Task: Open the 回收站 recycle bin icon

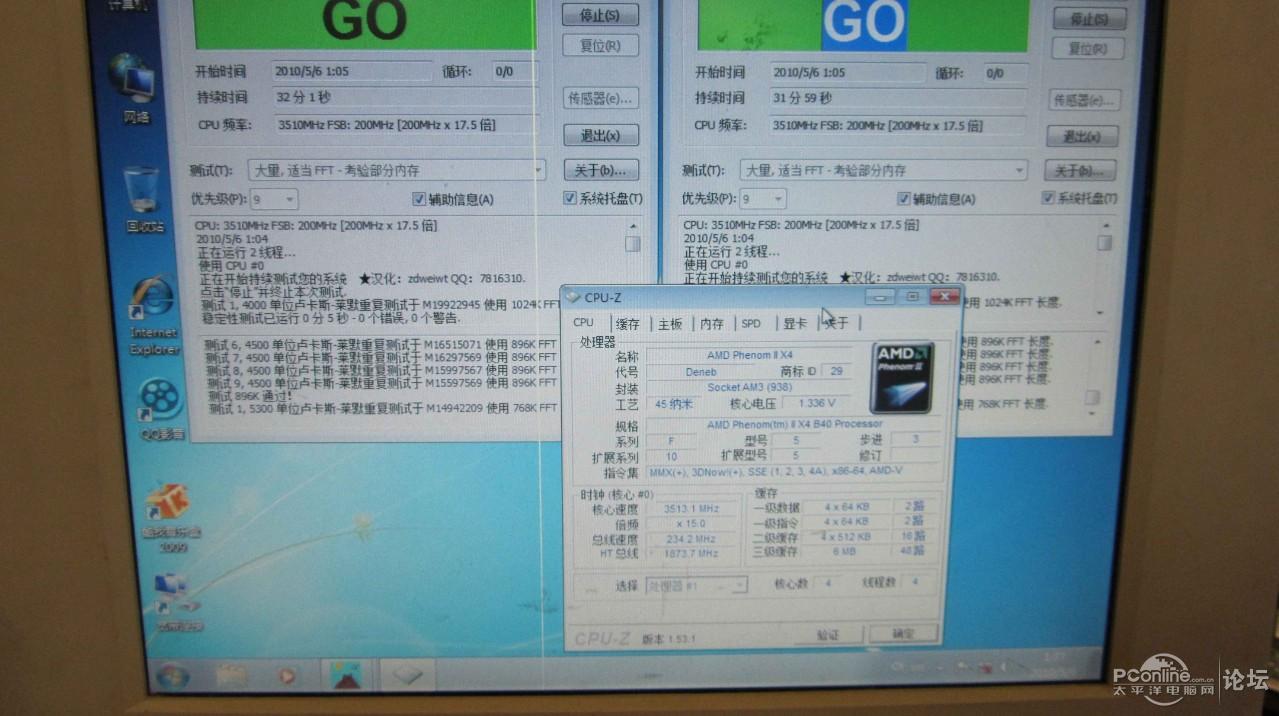Action: (142, 199)
